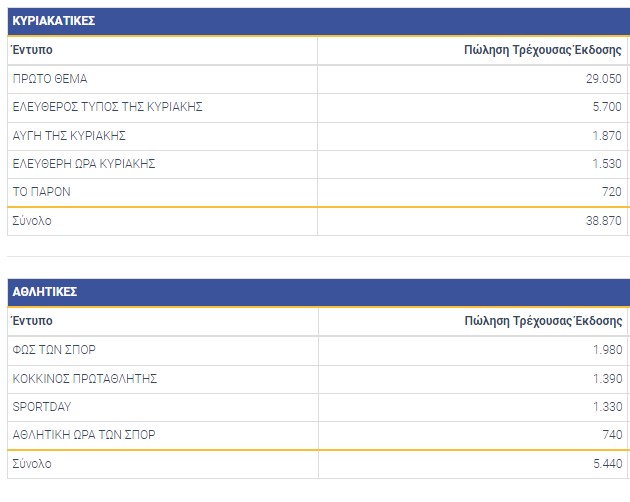Click the Σύνολο label in ΚΥΡΙΑΚΑΤΙΚΕΣ table
This screenshot has height=502, width=630.
pos(31,220)
